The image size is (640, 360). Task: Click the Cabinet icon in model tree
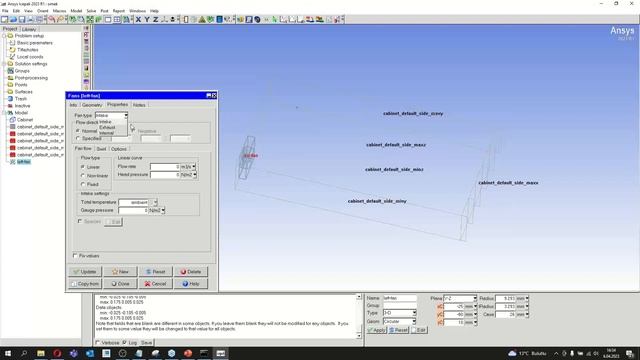13,120
